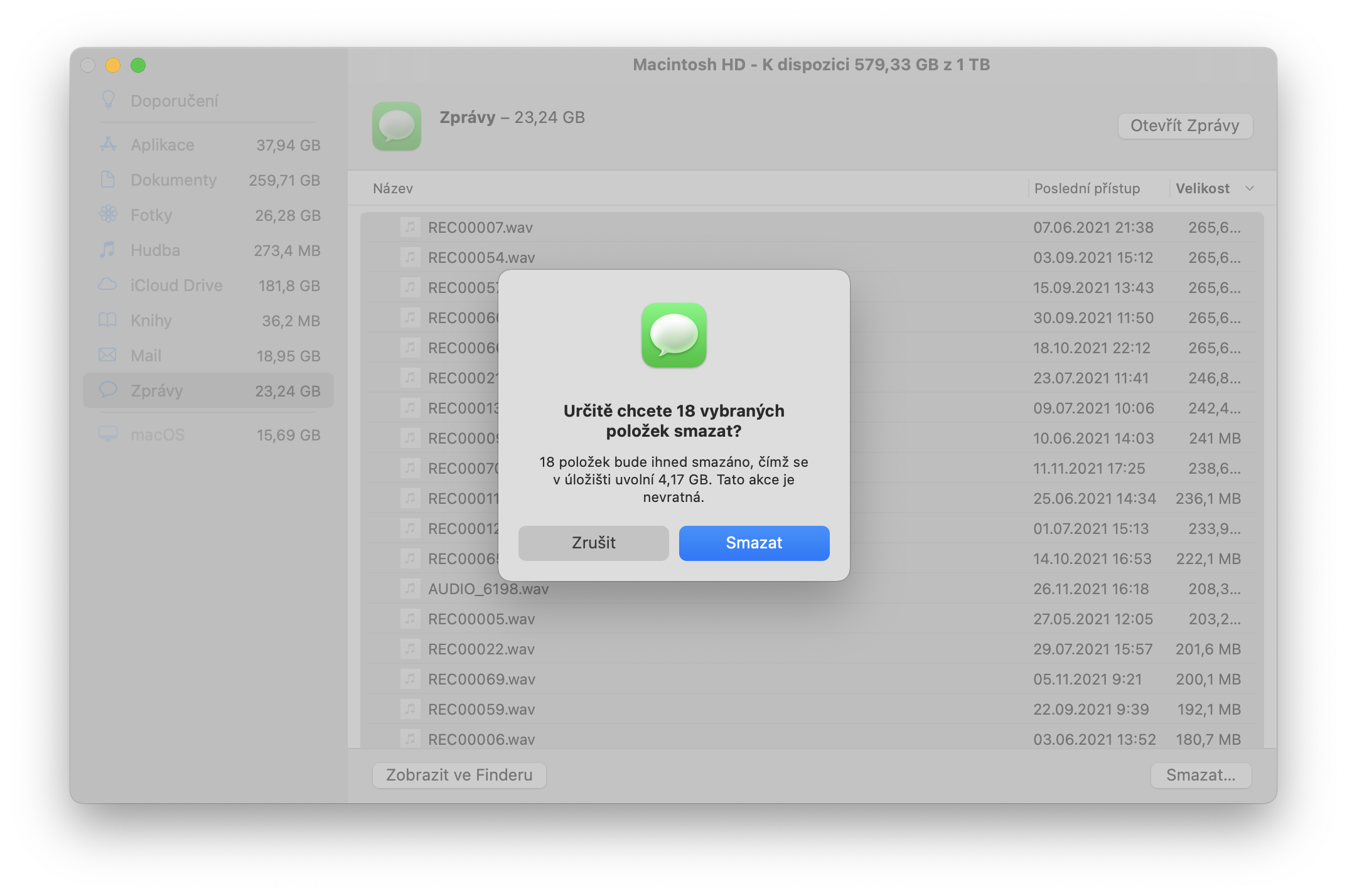This screenshot has width=1347, height=896.
Task: Select Zprávy category in sidebar
Action: click(x=208, y=390)
